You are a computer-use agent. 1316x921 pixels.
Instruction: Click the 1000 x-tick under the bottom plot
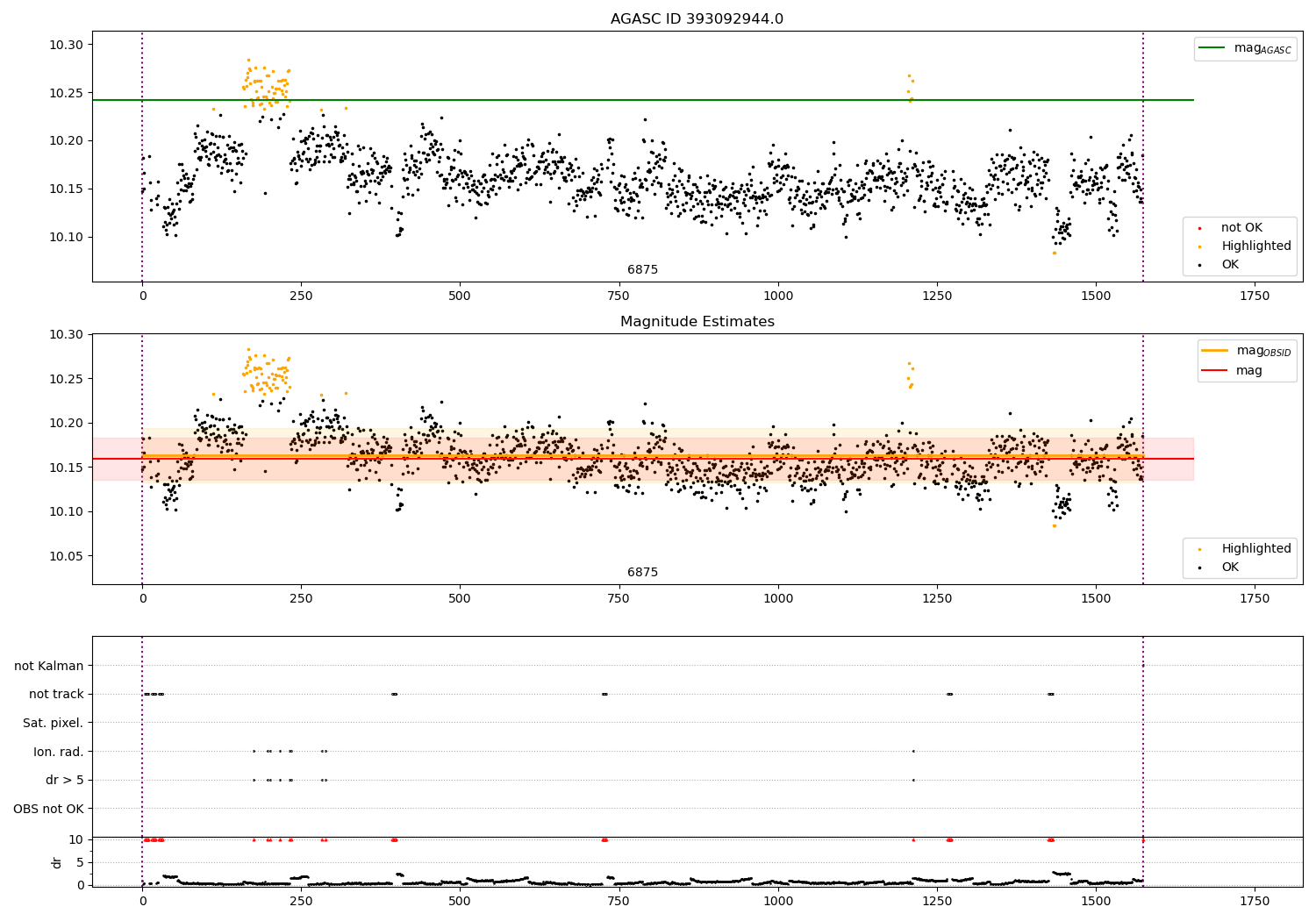(x=778, y=901)
